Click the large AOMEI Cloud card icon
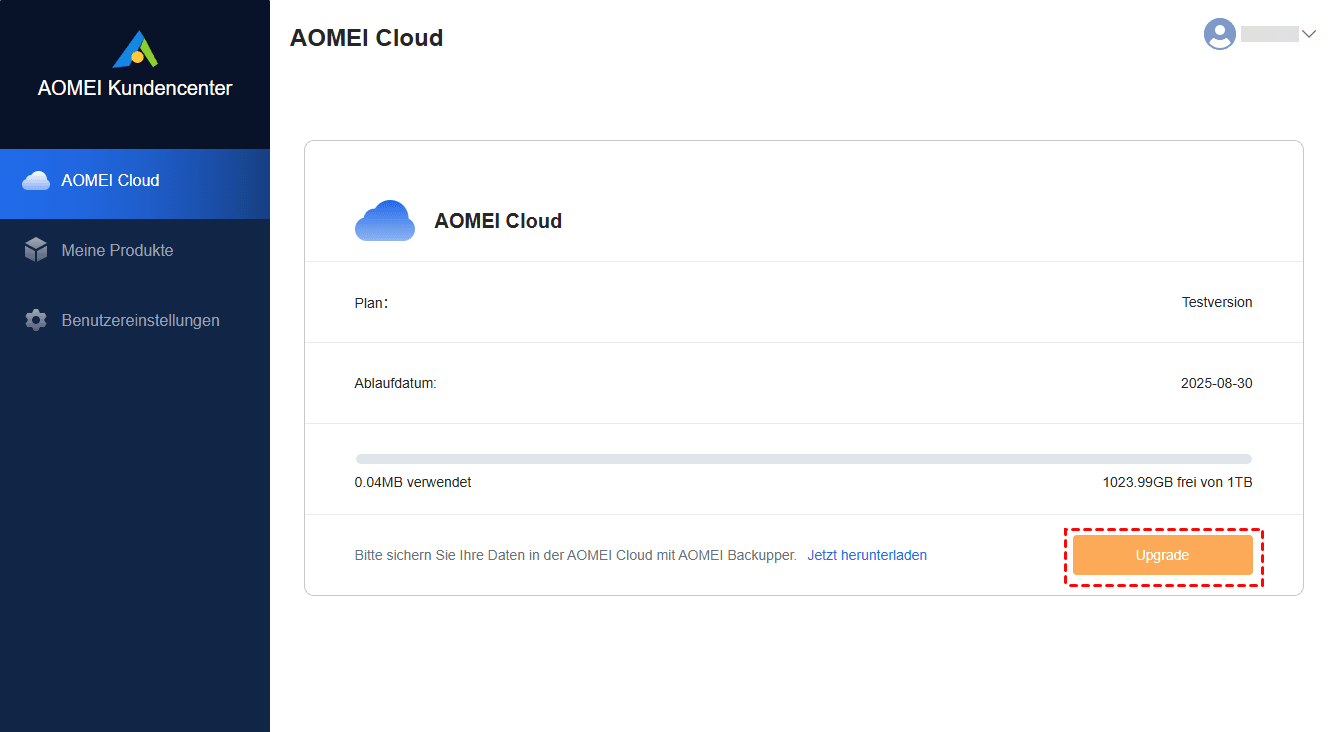The height and width of the screenshot is (732, 1337). [x=385, y=221]
